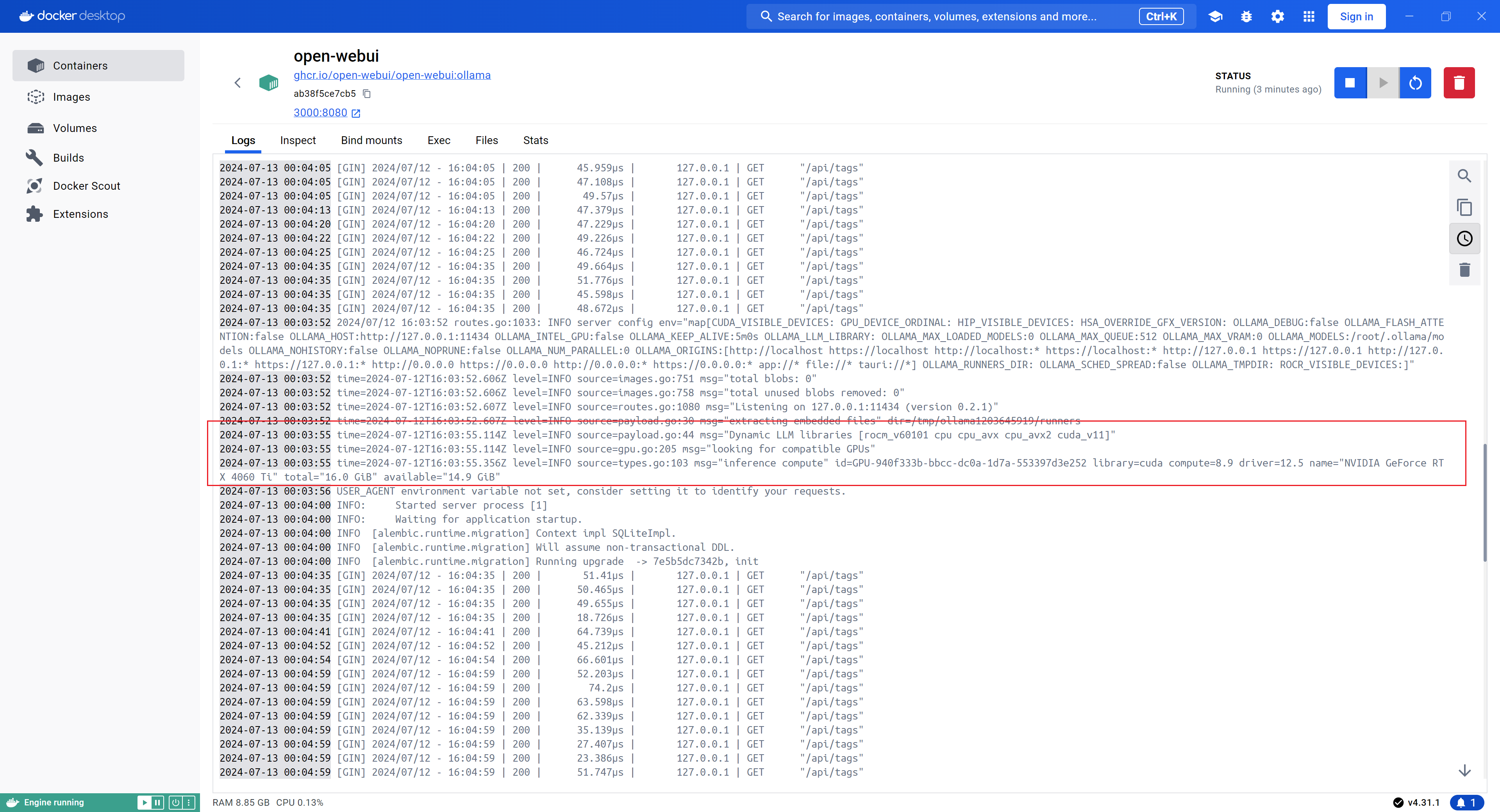The width and height of the screenshot is (1500, 812).
Task: Click the 'Dynamic LLM libraries' log line
Action: click(x=667, y=435)
